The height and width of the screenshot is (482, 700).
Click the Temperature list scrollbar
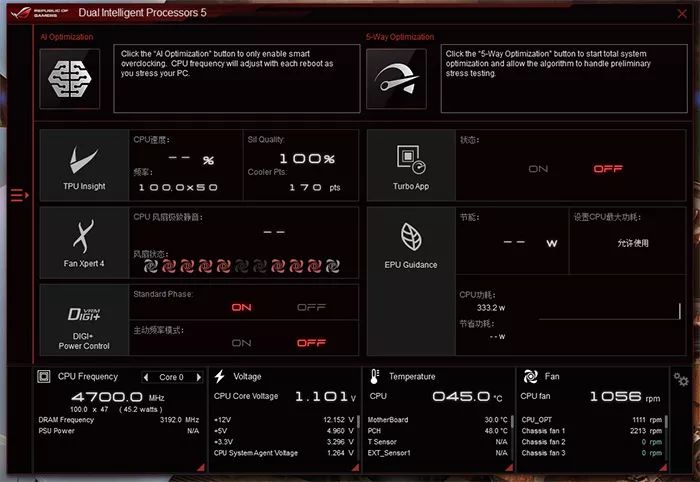(x=512, y=422)
